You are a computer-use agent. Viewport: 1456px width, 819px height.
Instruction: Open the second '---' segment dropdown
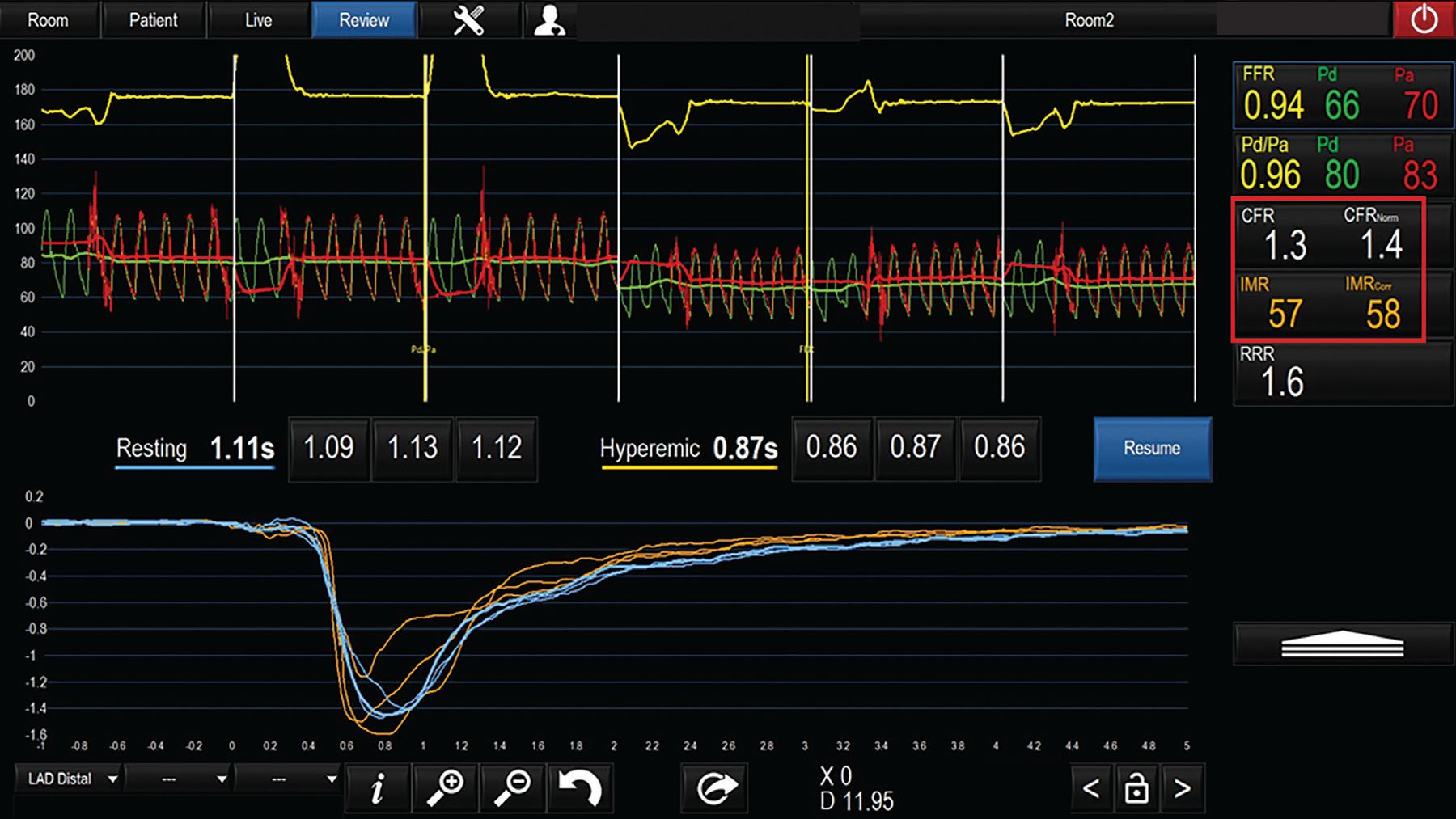(x=179, y=779)
